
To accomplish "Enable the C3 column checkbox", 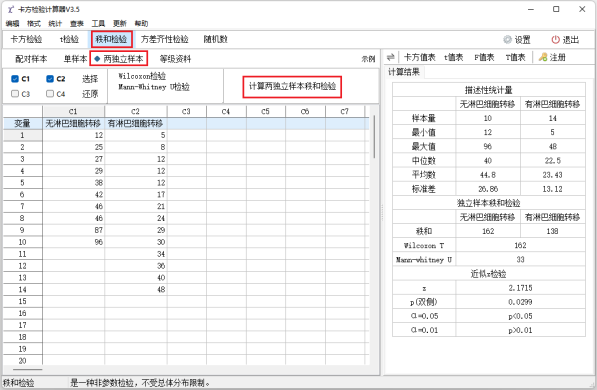I will (15, 94).
